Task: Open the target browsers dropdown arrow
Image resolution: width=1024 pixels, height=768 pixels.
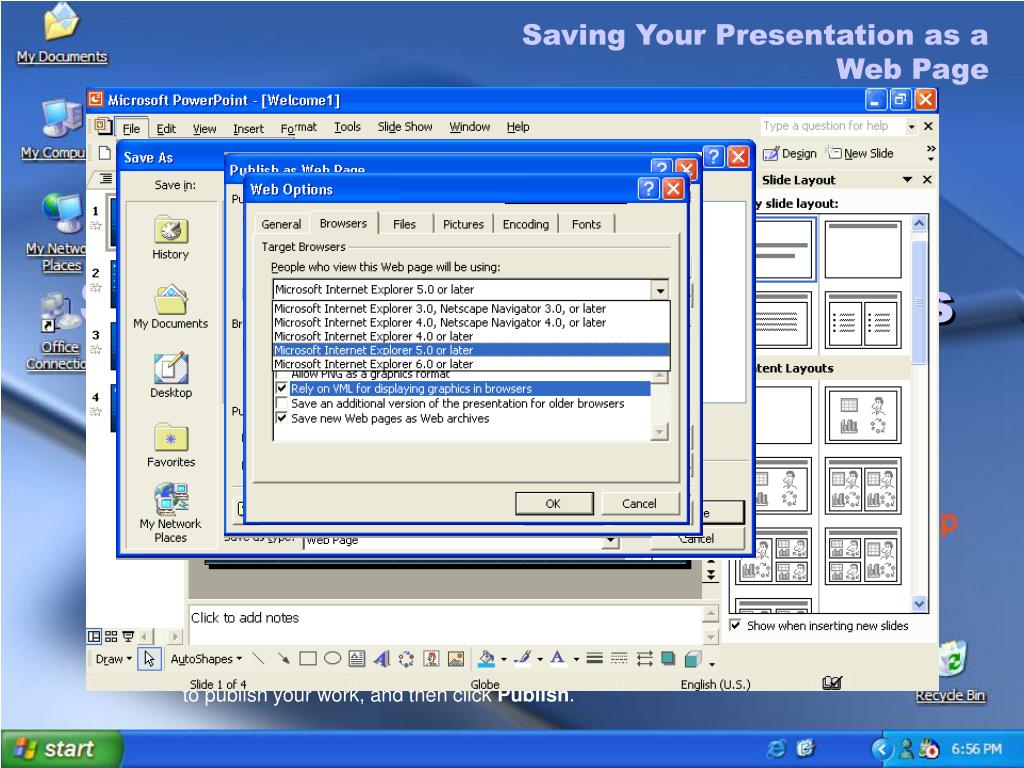Action: 660,290
